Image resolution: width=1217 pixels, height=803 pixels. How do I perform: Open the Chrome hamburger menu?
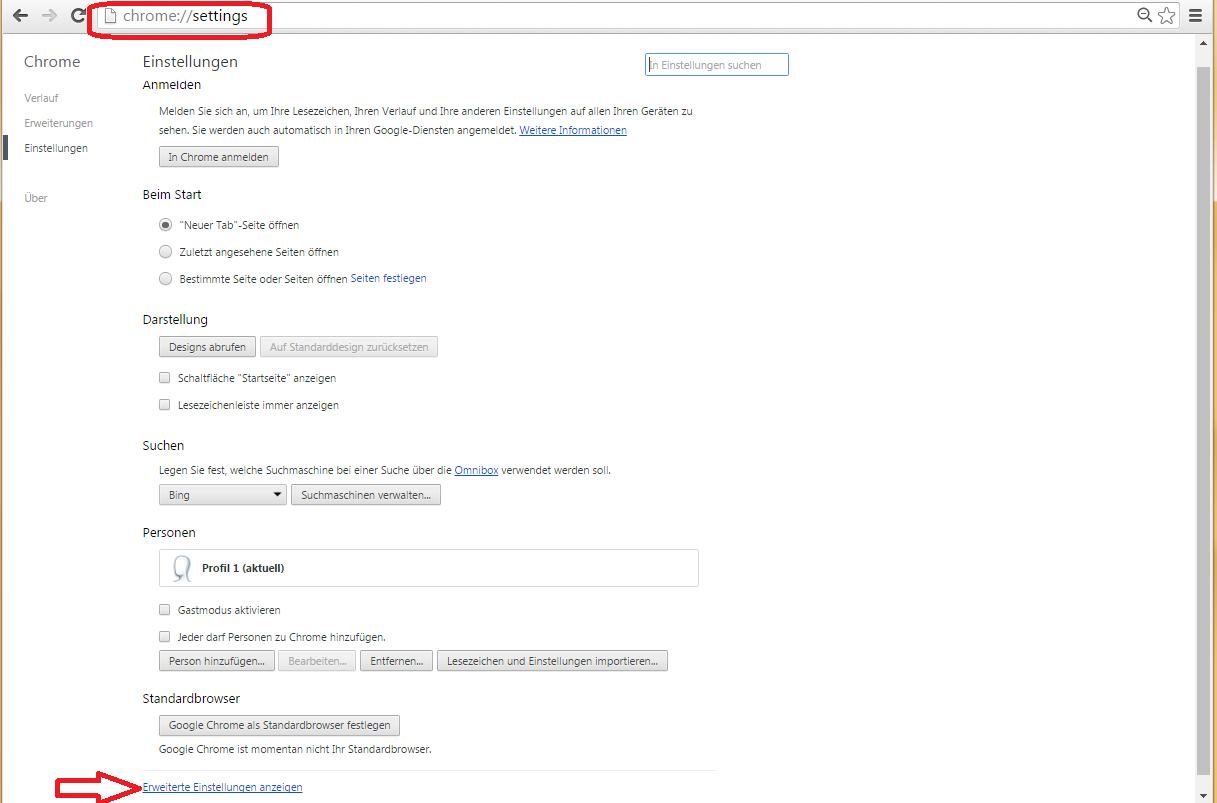tap(1195, 16)
